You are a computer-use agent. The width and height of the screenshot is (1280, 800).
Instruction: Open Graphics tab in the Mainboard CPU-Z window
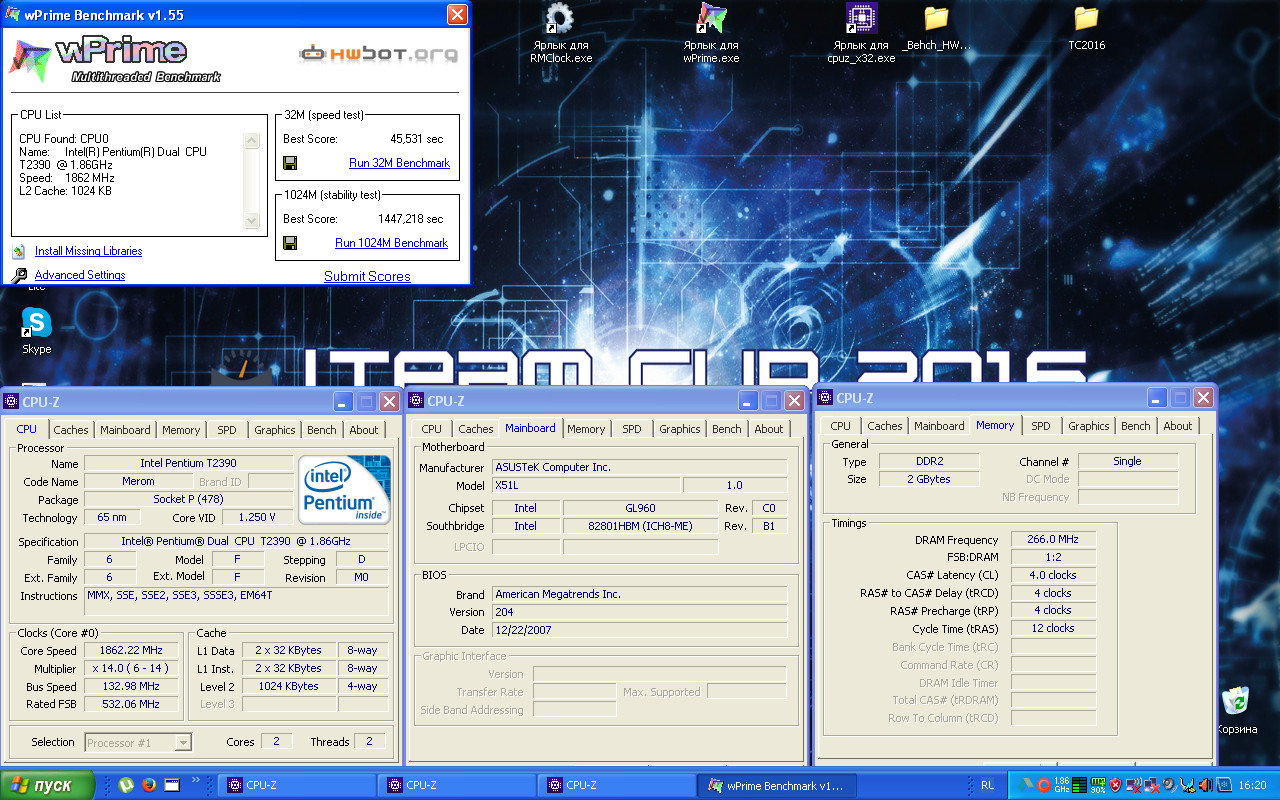click(x=680, y=429)
